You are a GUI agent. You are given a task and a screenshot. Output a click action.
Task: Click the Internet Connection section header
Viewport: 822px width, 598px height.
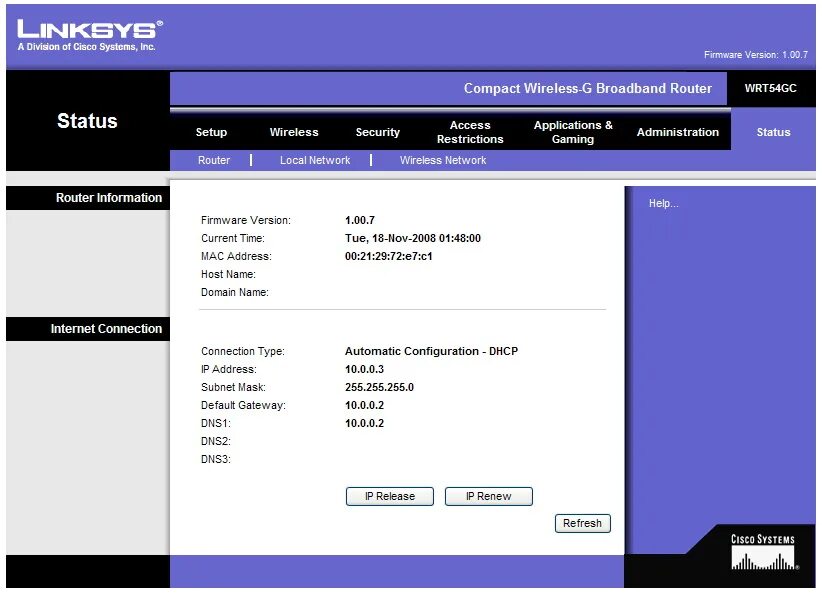(x=106, y=329)
